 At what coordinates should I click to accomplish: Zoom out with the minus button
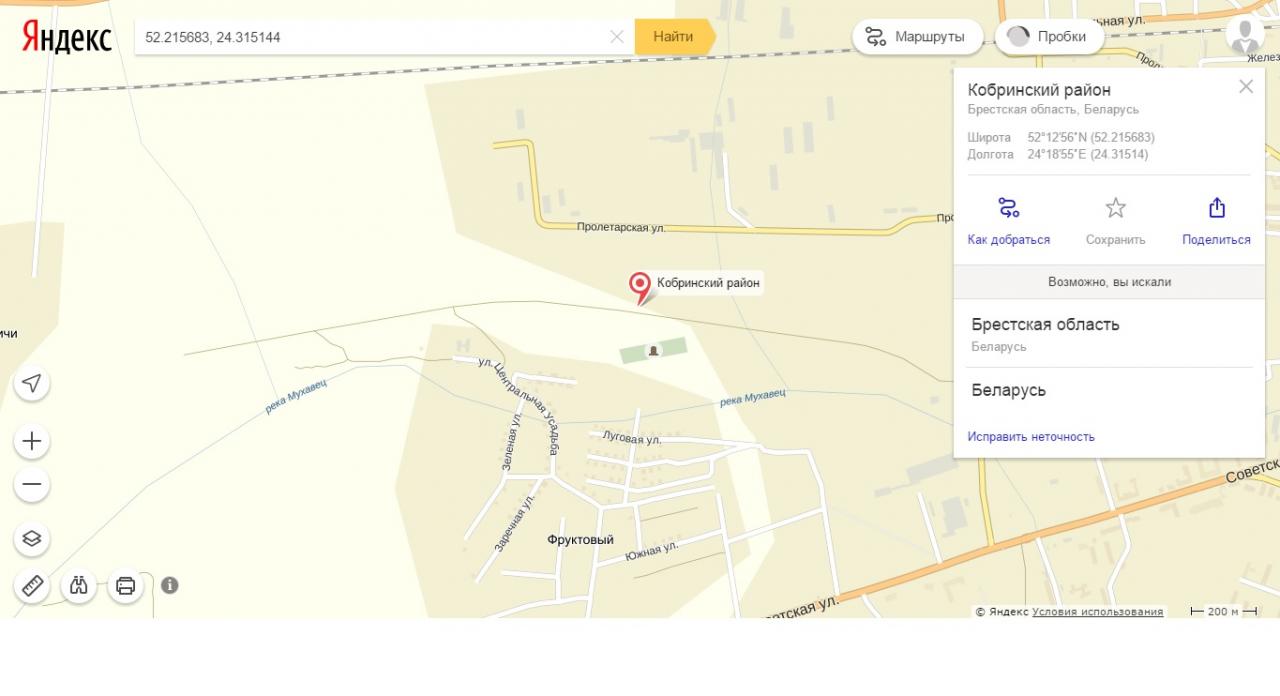pyautogui.click(x=32, y=485)
